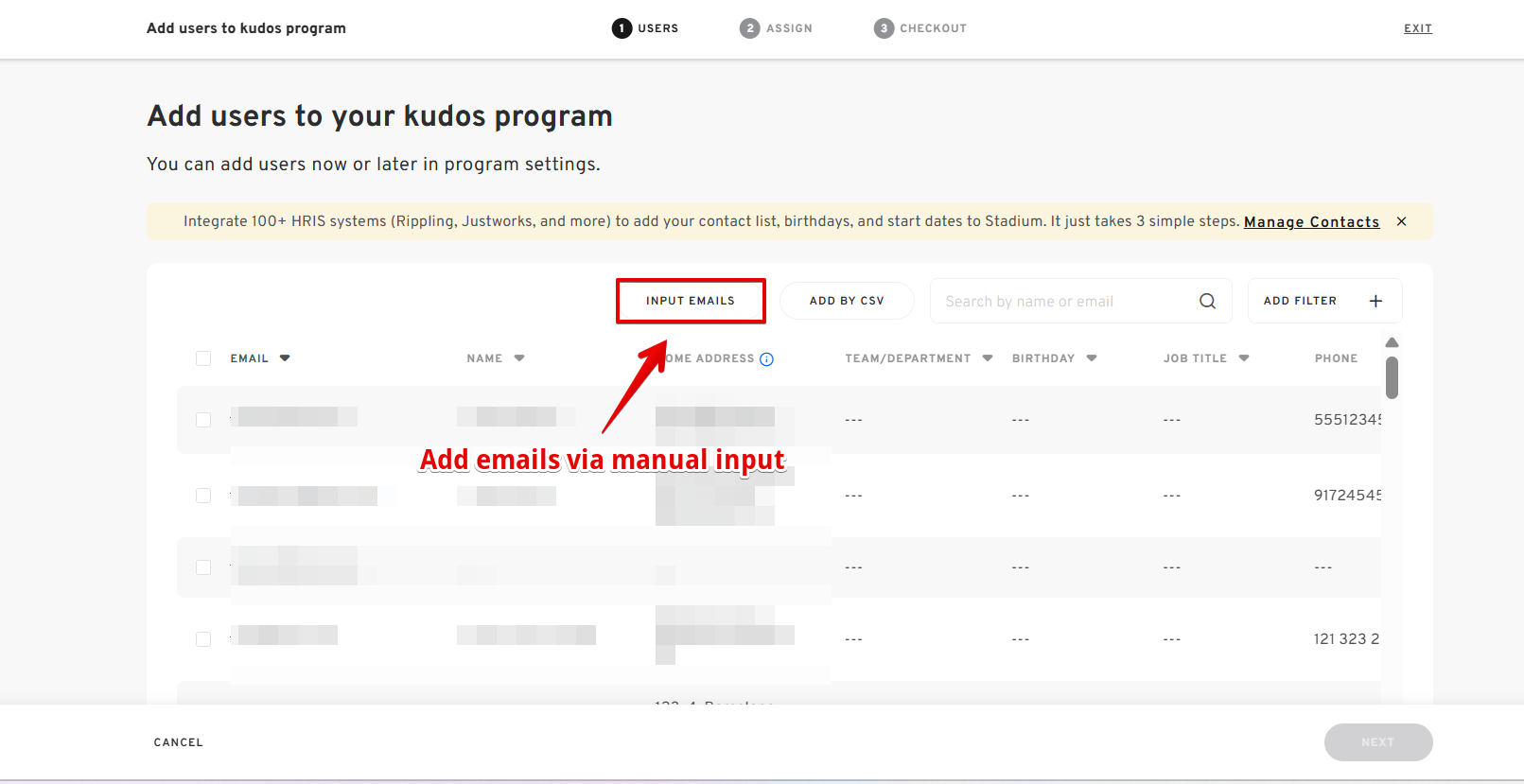The height and width of the screenshot is (784, 1524).
Task: Expand the Birthday column sort arrow
Action: pyautogui.click(x=1092, y=358)
